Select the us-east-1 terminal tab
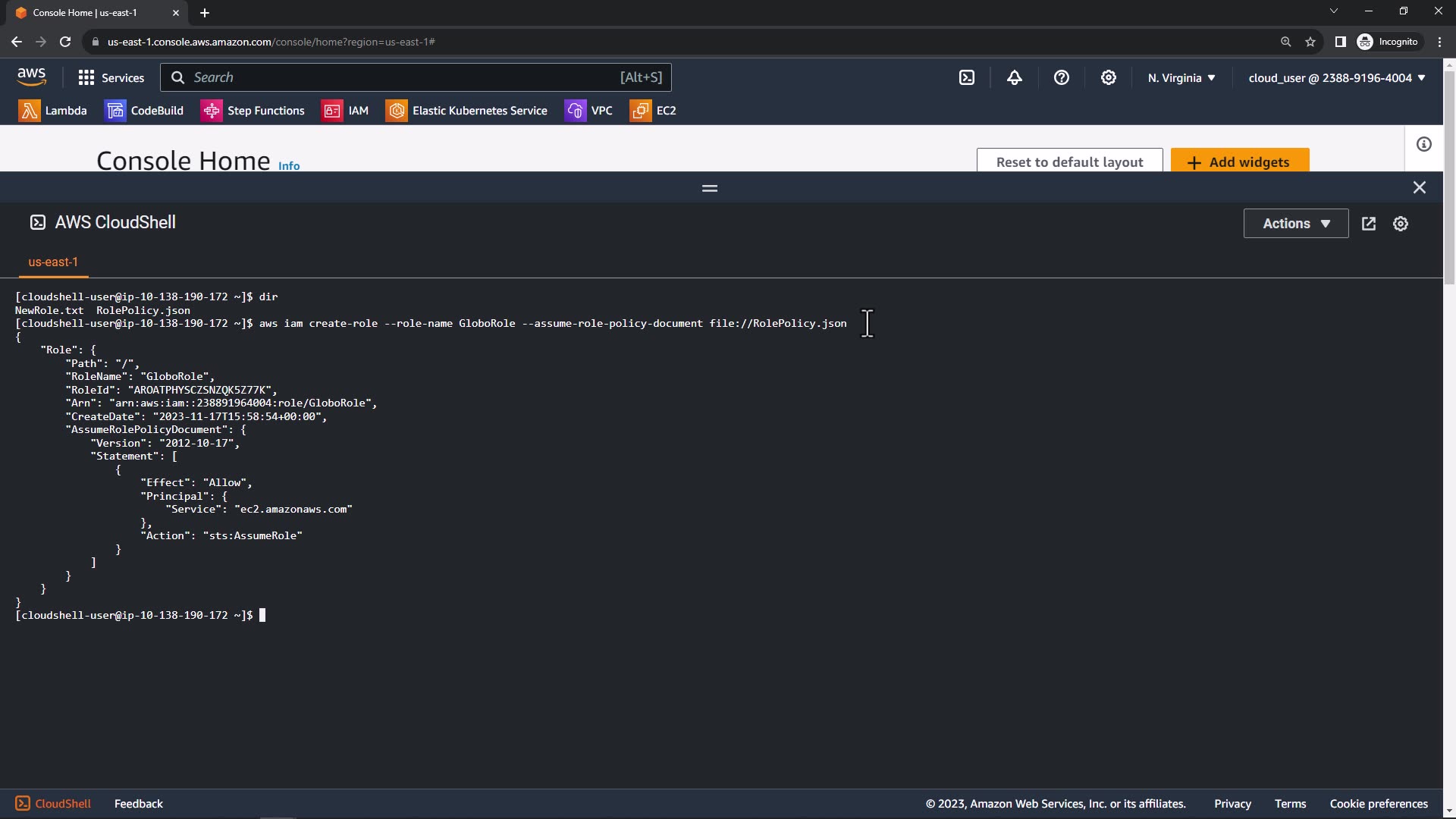The width and height of the screenshot is (1456, 819). pyautogui.click(x=53, y=262)
